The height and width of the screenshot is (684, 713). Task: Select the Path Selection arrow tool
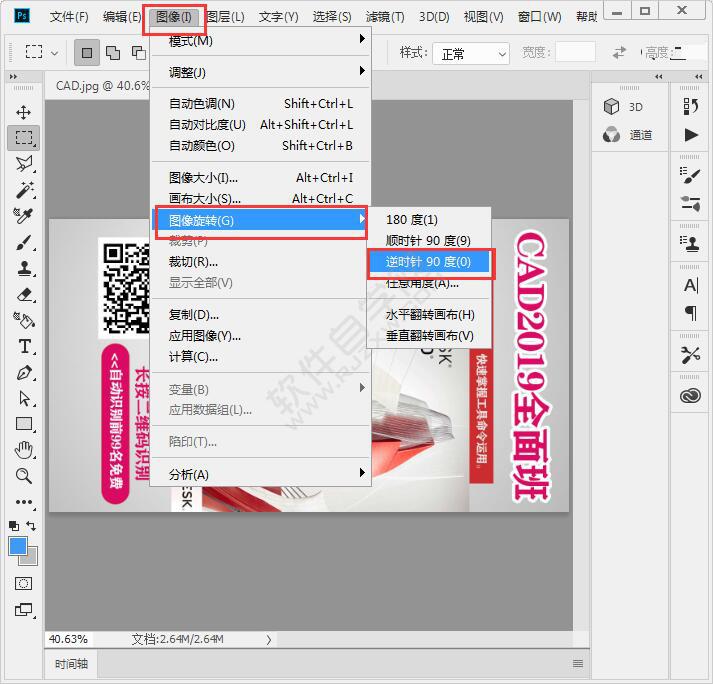[24, 398]
